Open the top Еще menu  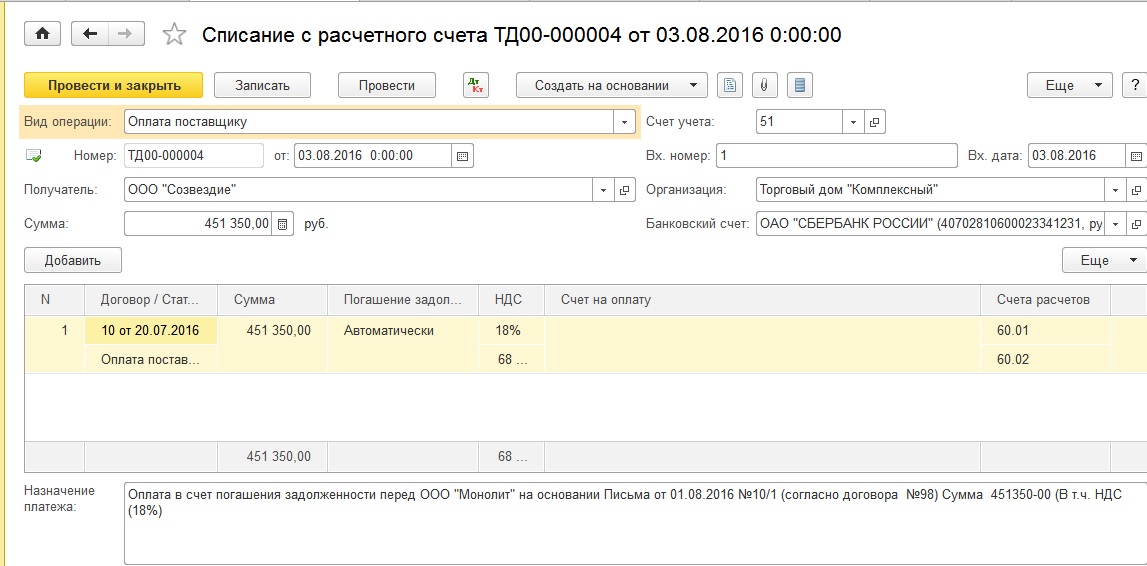pos(1069,85)
